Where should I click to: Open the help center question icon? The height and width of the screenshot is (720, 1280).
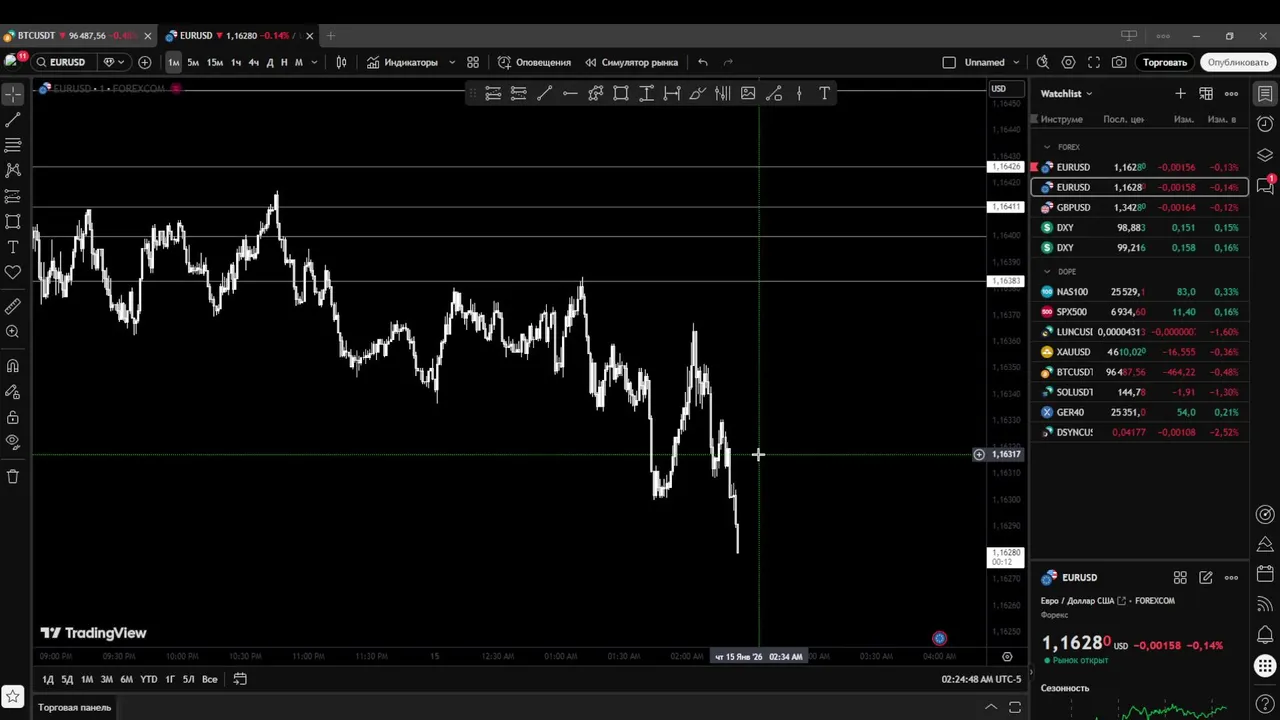click(1265, 705)
